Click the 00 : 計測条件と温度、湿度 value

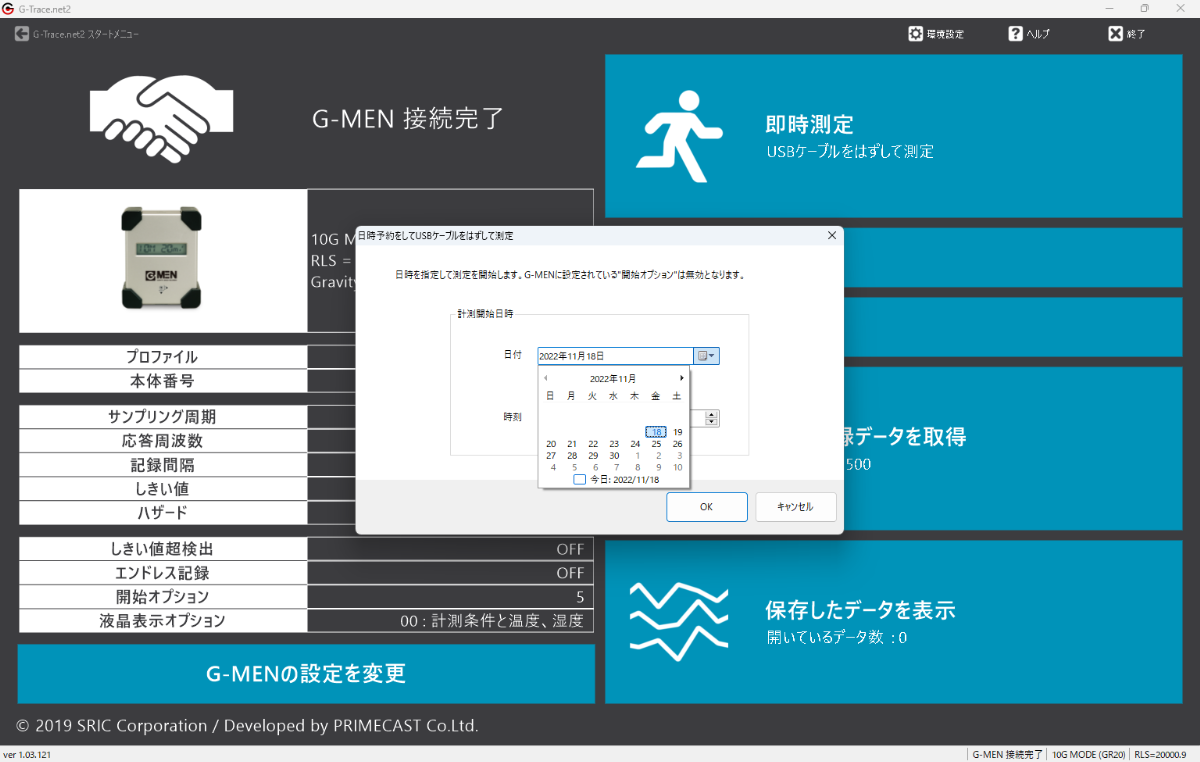pyautogui.click(x=491, y=621)
